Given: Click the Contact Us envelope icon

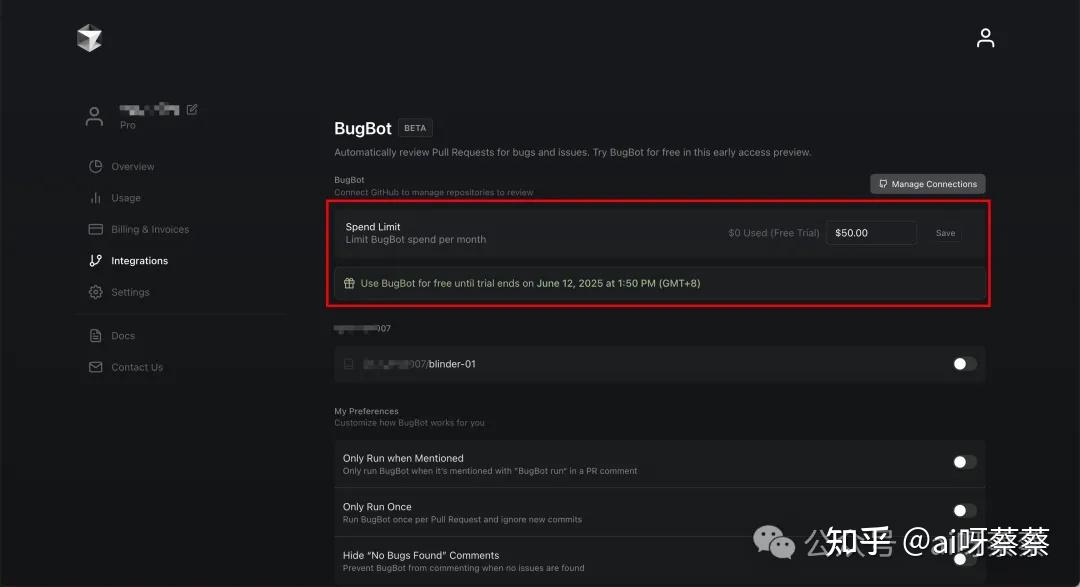Looking at the screenshot, I should click(x=96, y=367).
